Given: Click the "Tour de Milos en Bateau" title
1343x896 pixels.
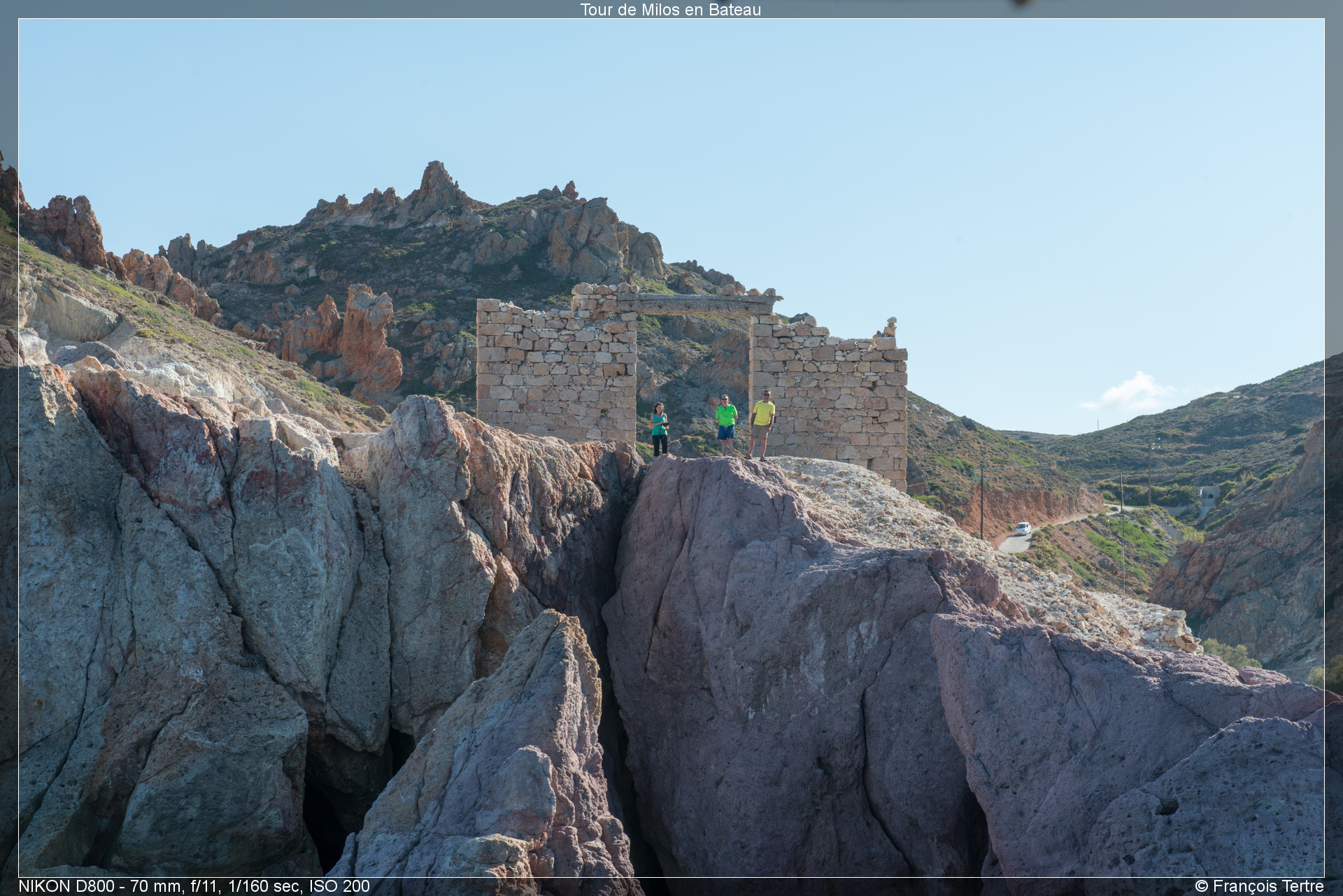Looking at the screenshot, I should point(670,10).
